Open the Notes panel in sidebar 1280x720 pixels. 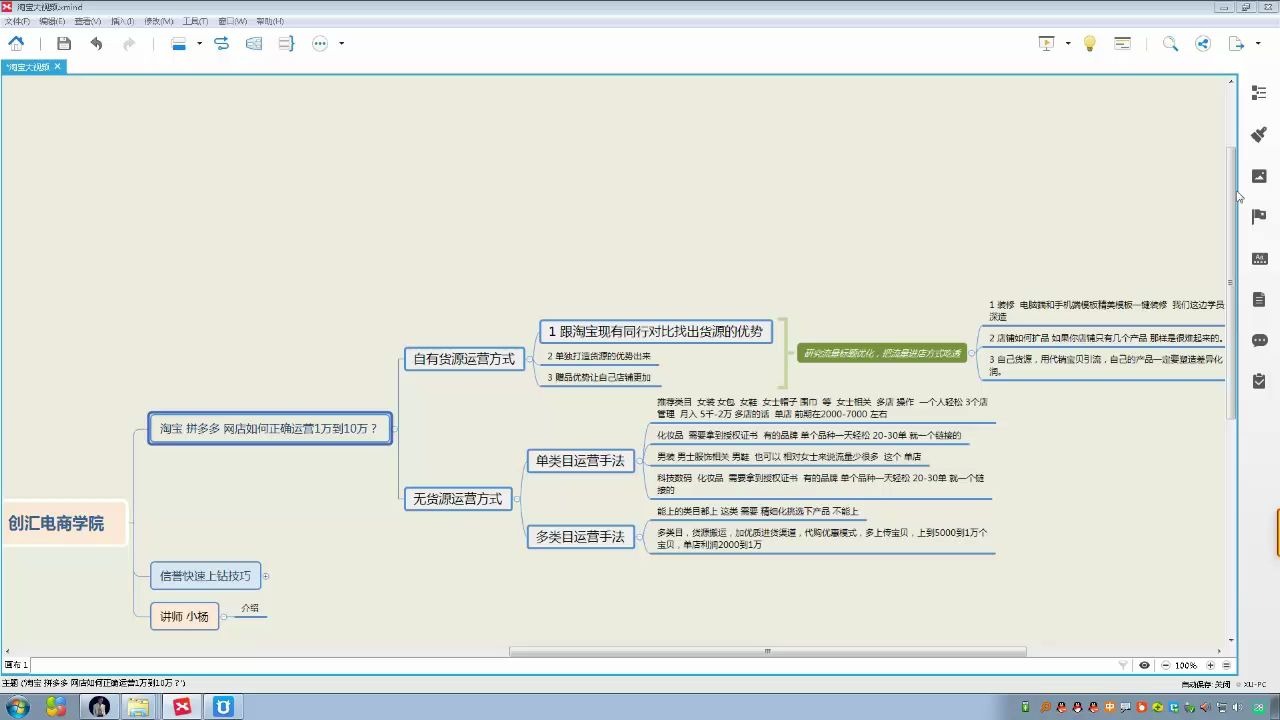coord(1259,299)
